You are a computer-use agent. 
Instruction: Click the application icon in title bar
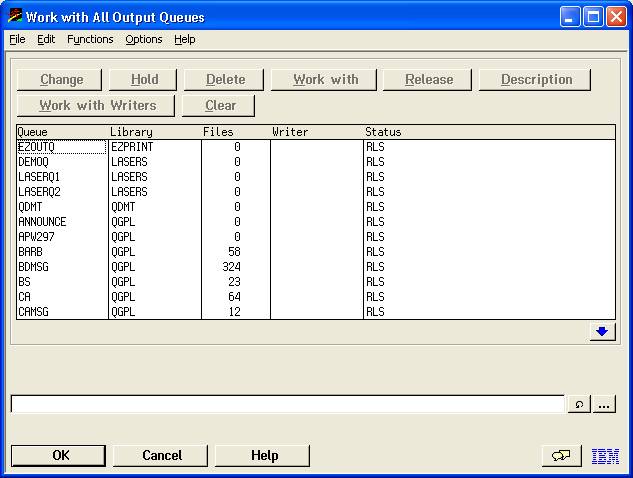15,16
